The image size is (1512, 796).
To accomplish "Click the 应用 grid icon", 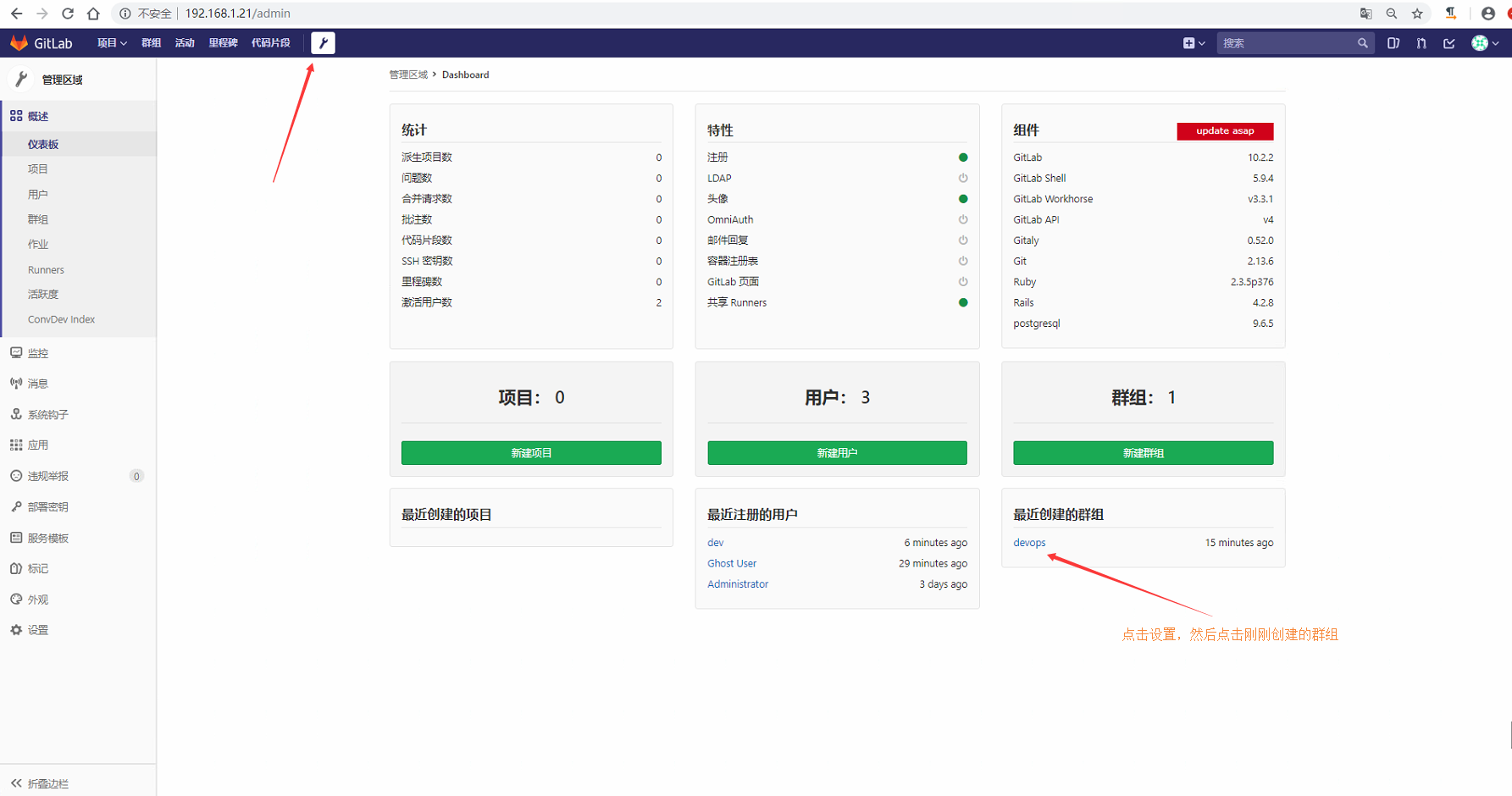I will pos(16,445).
